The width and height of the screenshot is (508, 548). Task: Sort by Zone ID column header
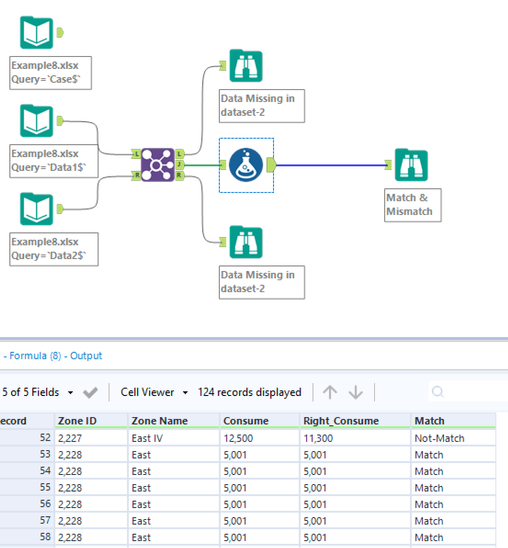(x=91, y=421)
